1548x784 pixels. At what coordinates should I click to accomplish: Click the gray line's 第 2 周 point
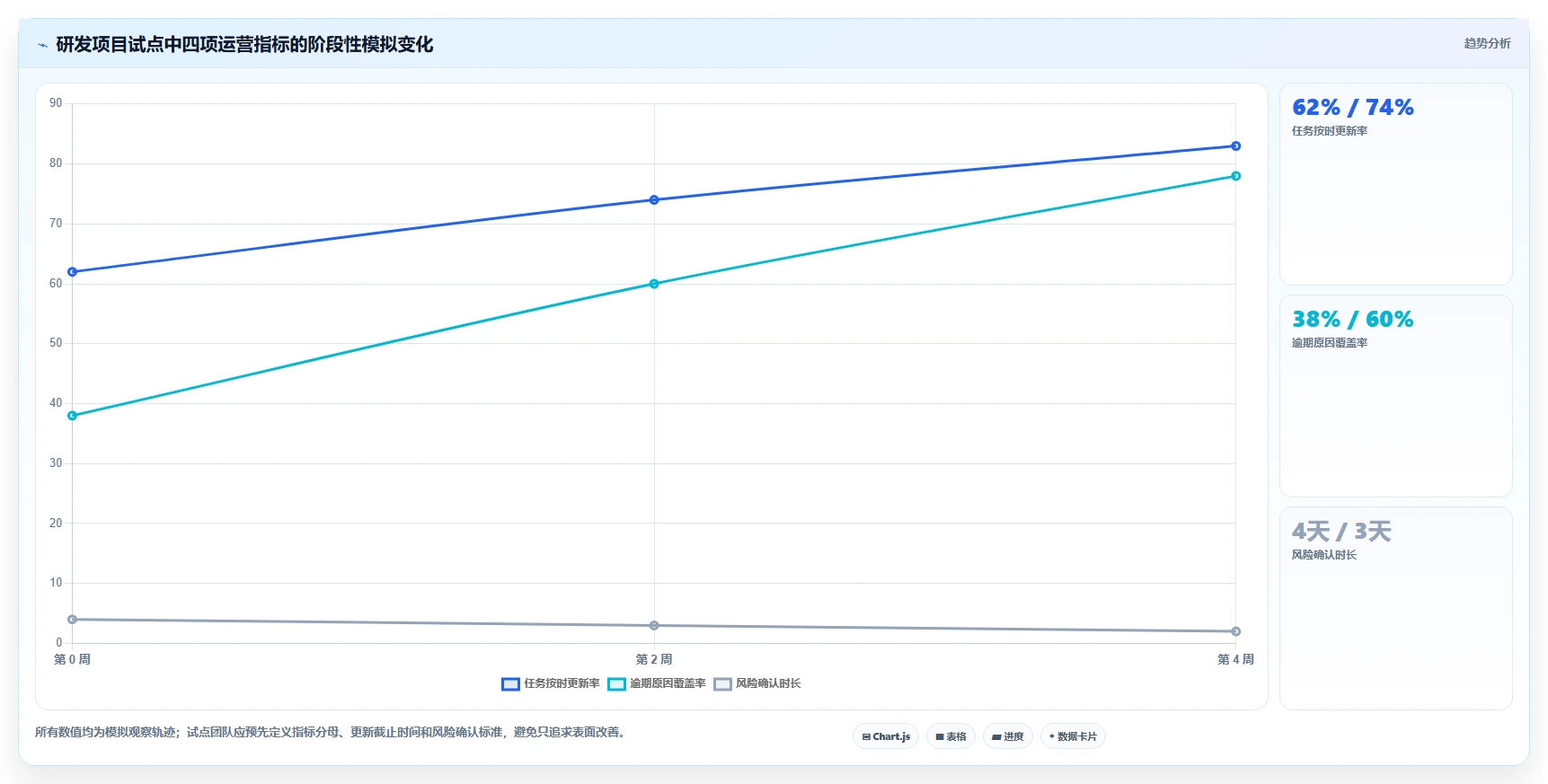pyautogui.click(x=654, y=626)
